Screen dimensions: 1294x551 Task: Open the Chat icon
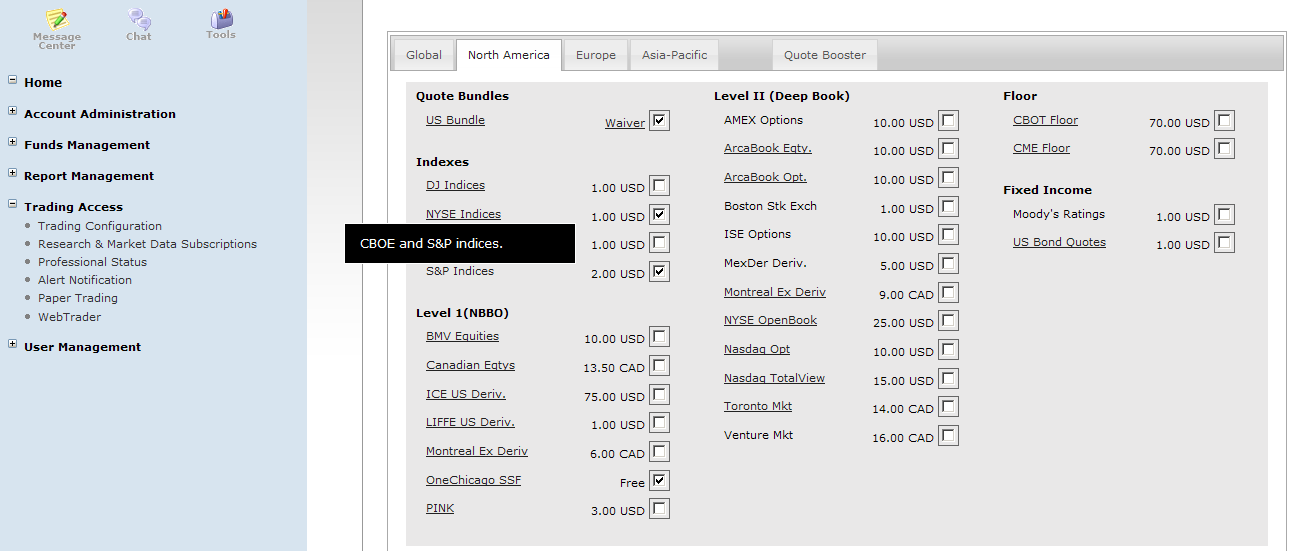139,25
